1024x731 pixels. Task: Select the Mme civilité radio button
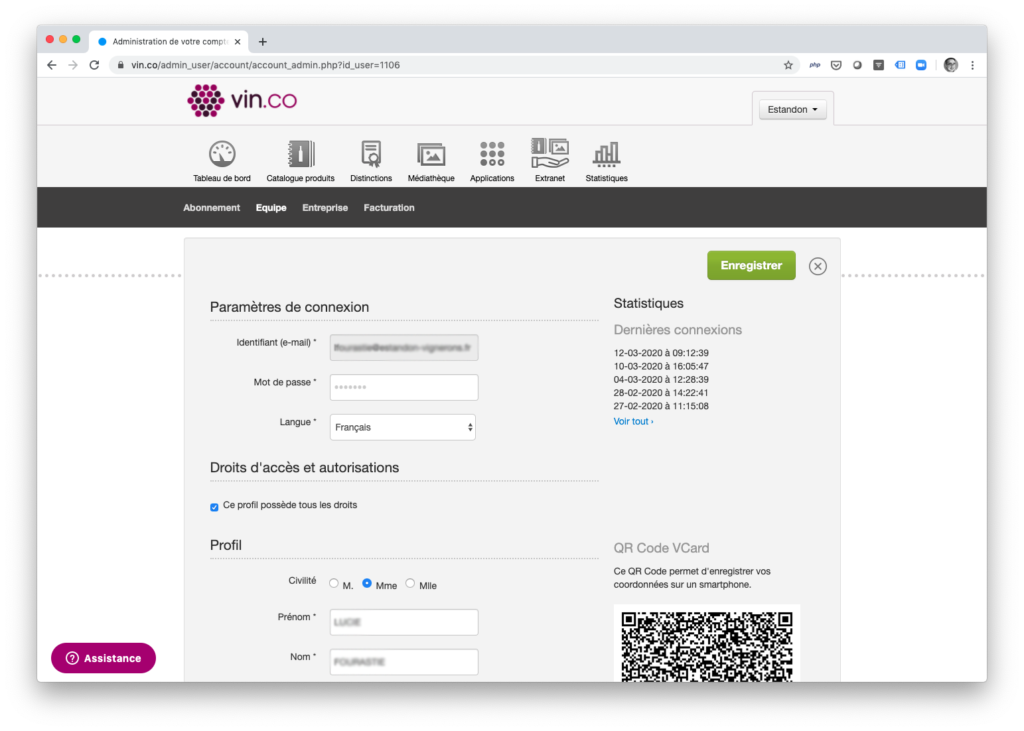coord(367,583)
